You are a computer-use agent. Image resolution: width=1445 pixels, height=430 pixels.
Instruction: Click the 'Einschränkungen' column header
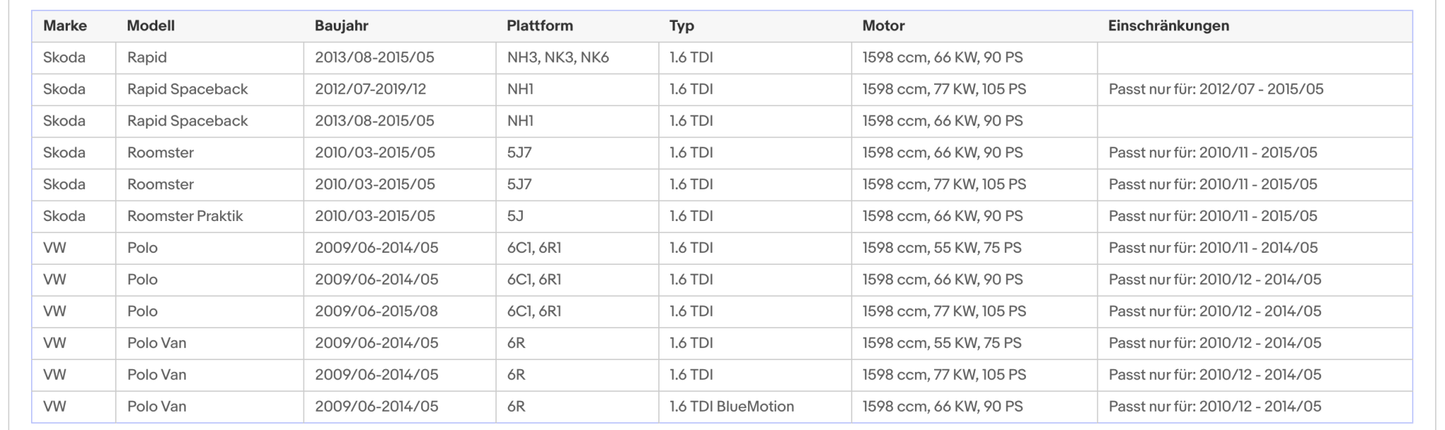[1168, 26]
